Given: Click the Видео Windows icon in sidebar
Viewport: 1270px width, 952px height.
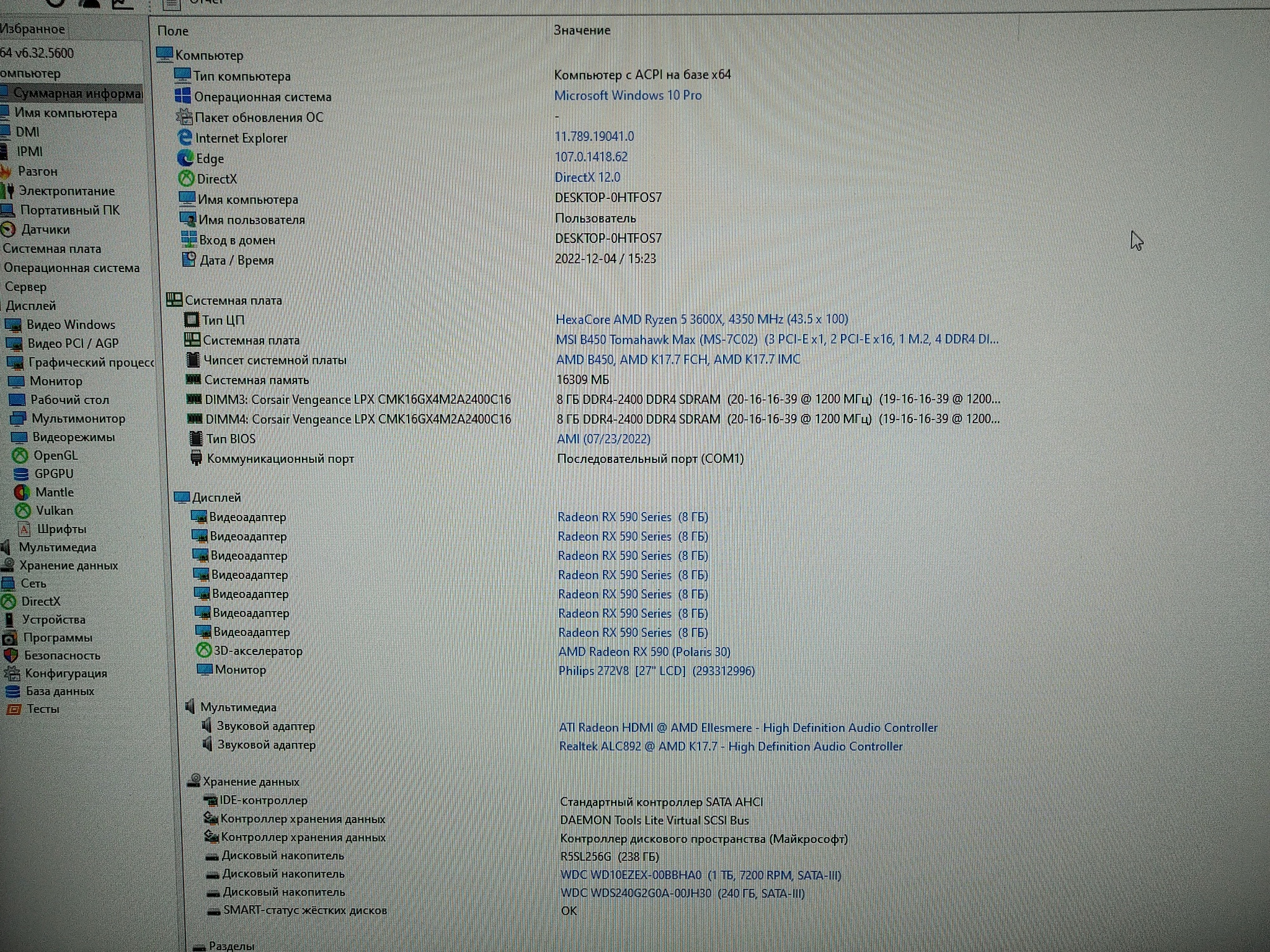Looking at the screenshot, I should point(13,325).
